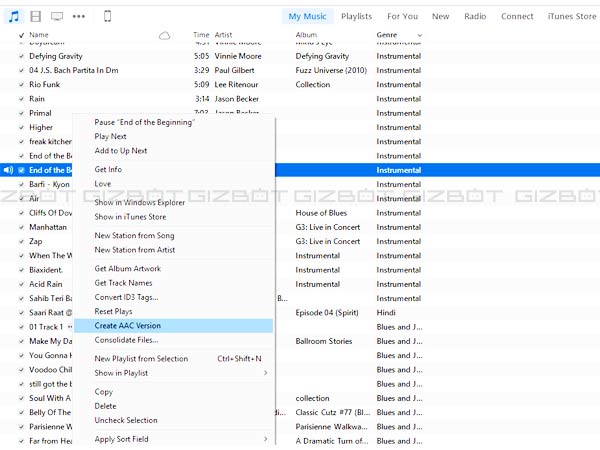Expand the Apply Sort Field submenu
Image resolution: width=600 pixels, height=450 pixels.
[x=265, y=439]
